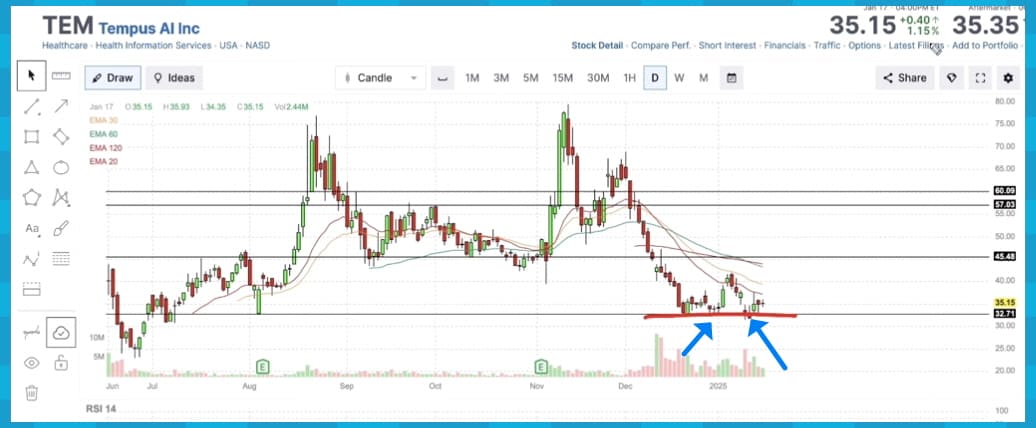Click the August earnings E marker
The height and width of the screenshot is (428, 1036).
point(262,367)
